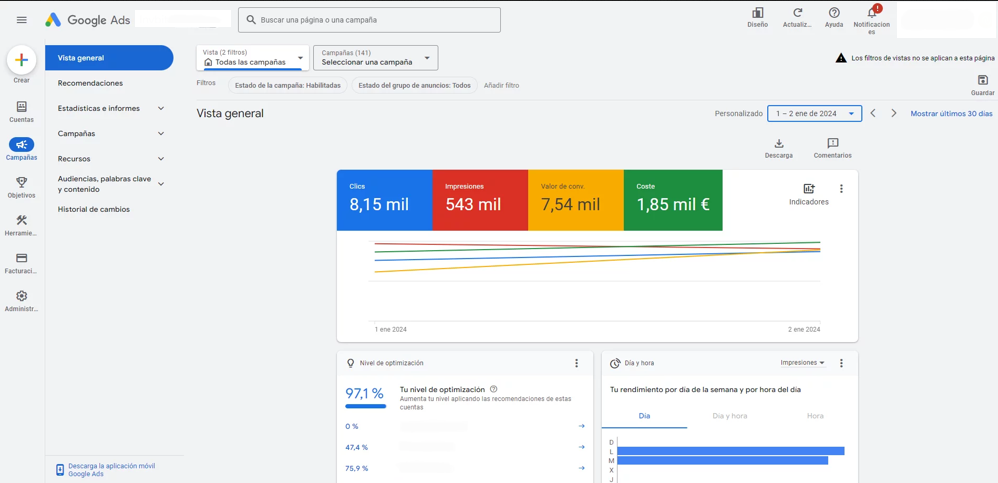This screenshot has height=483, width=998.
Task: Open Herramientas tools icon
Action: (21, 221)
